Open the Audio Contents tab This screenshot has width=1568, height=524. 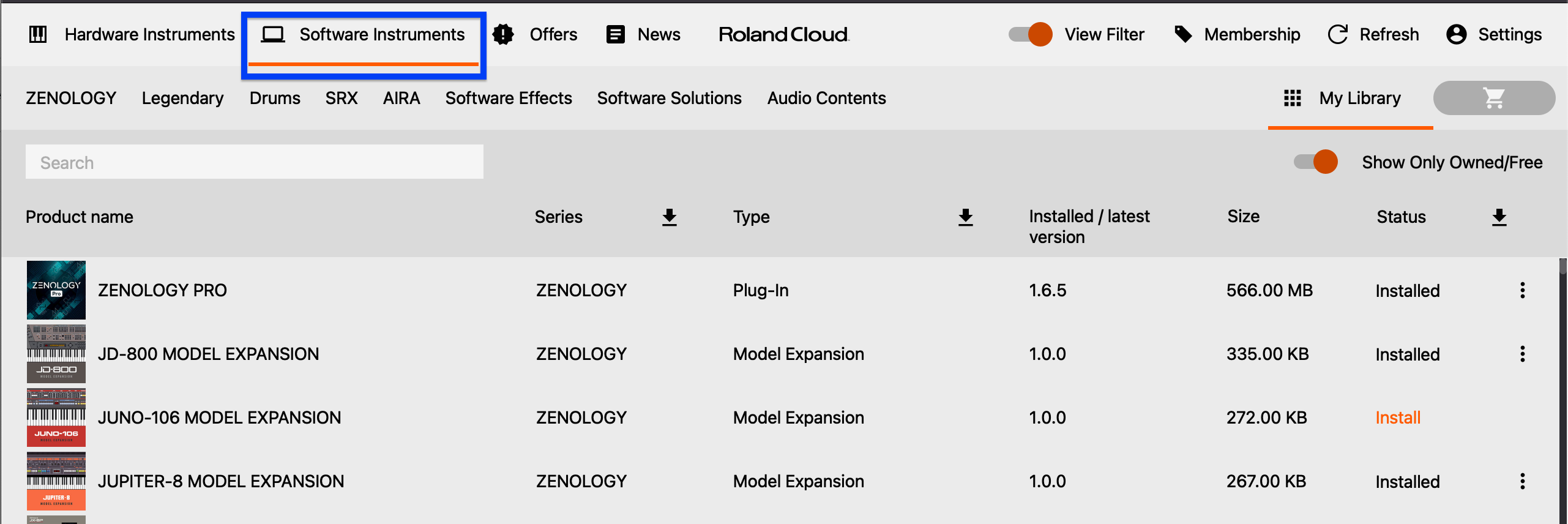(x=826, y=97)
